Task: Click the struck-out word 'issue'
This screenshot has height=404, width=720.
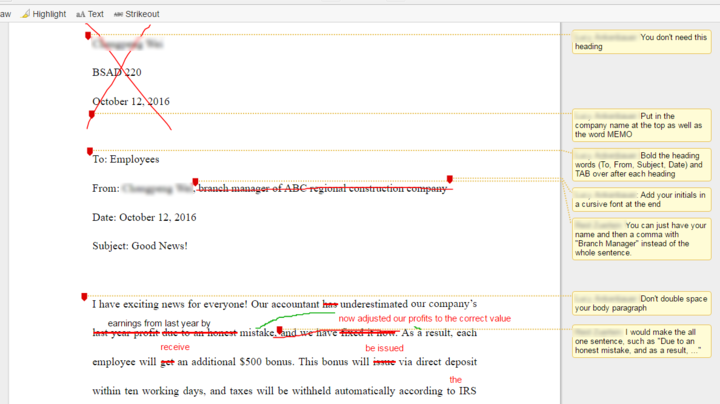Action: point(384,362)
